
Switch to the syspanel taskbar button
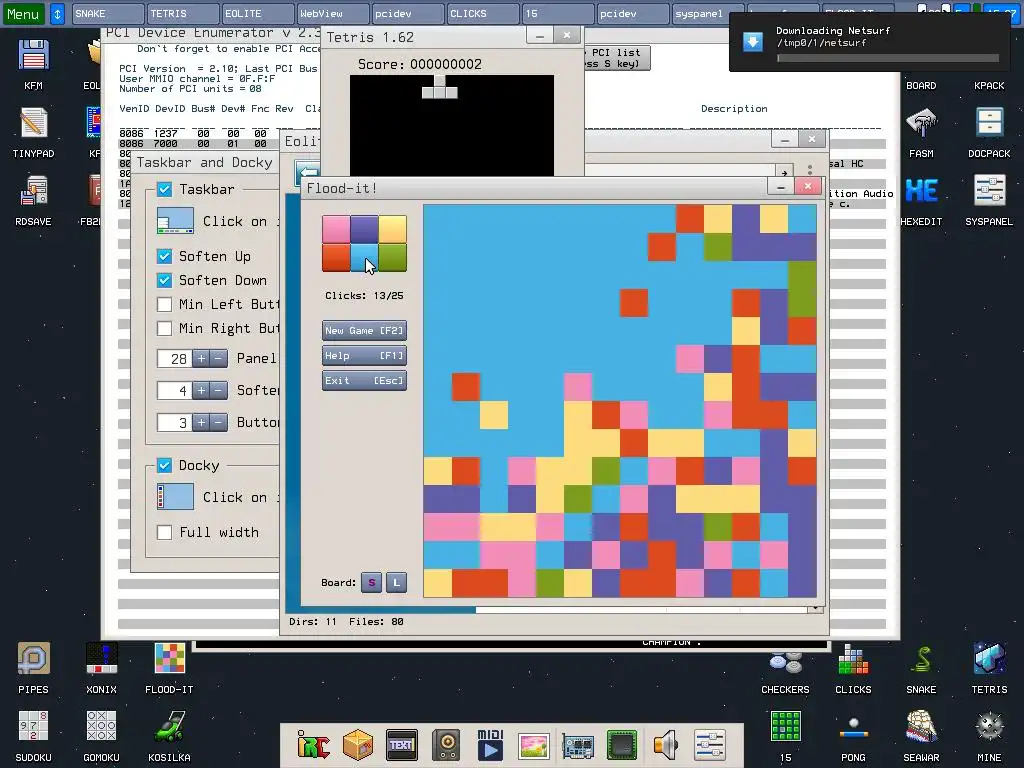[707, 14]
